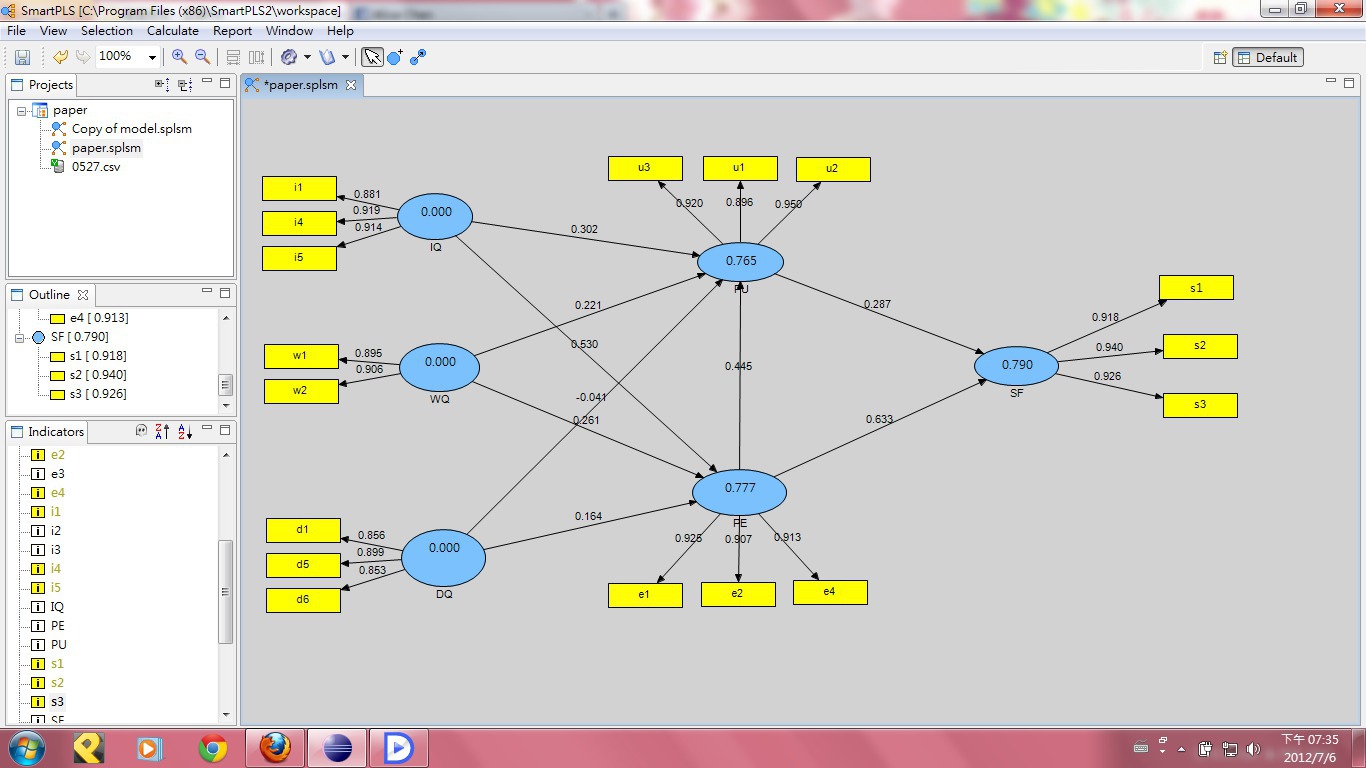1366x768 pixels.
Task: Click the volume speaker tray icon
Action: pos(1253,749)
